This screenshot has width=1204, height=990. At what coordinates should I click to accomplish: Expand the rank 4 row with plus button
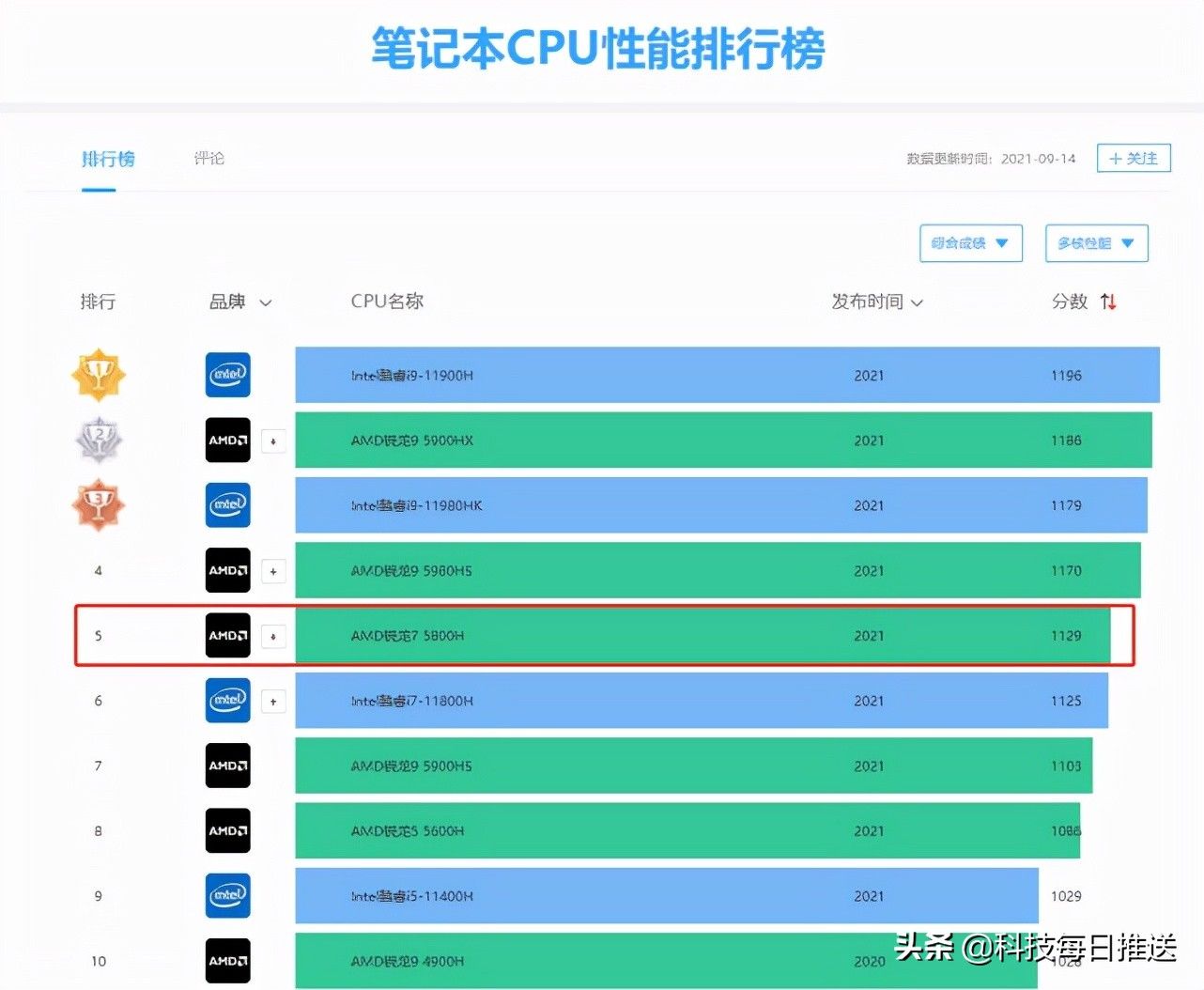[x=273, y=571]
